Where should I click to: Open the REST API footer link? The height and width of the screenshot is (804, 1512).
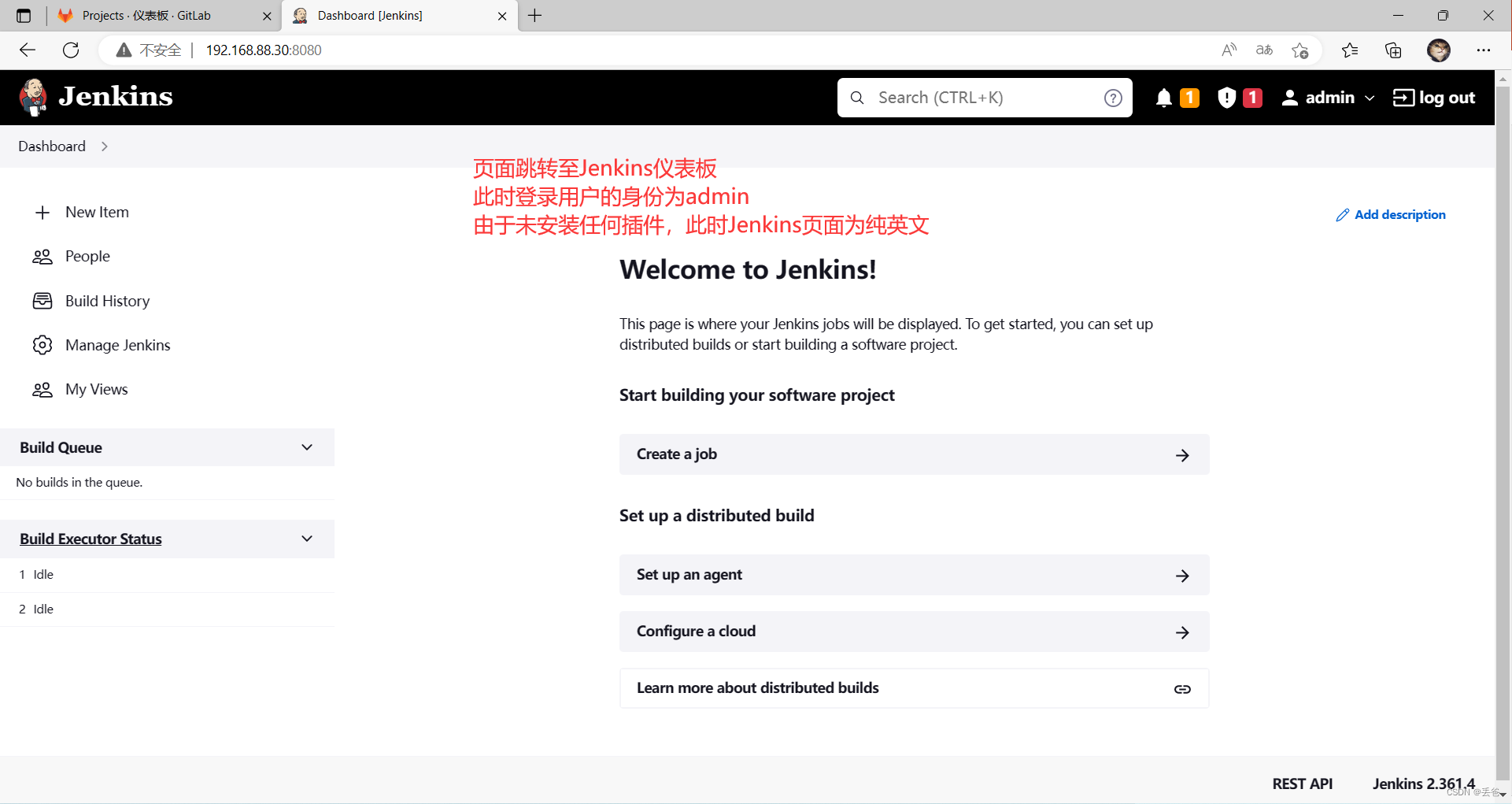click(1302, 784)
